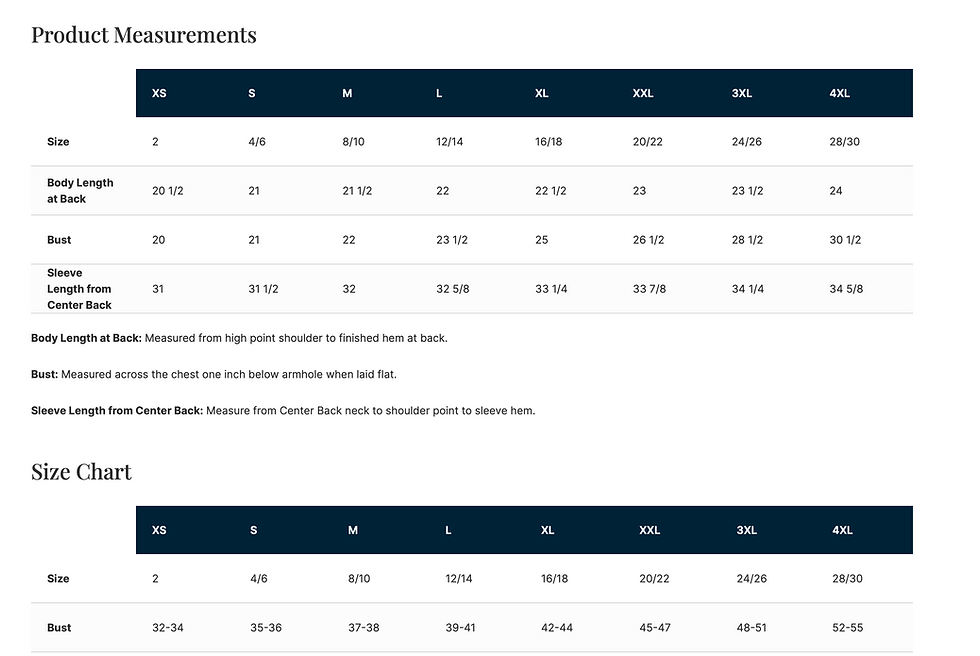Click the bold Bust: definition note
The image size is (980, 656).
coord(45,374)
